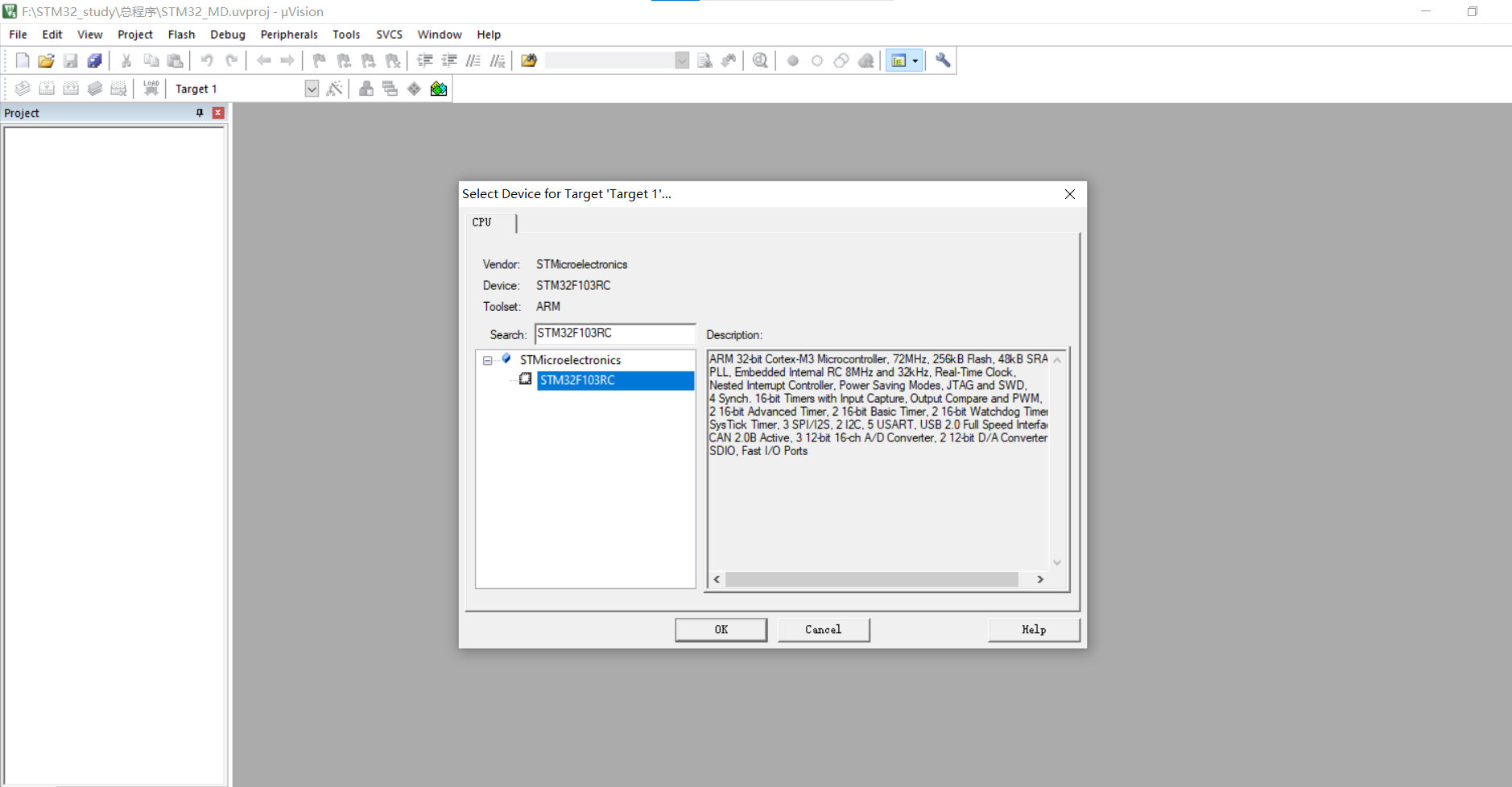Image resolution: width=1512 pixels, height=787 pixels.
Task: Pin the Project panel
Action: pyautogui.click(x=200, y=113)
